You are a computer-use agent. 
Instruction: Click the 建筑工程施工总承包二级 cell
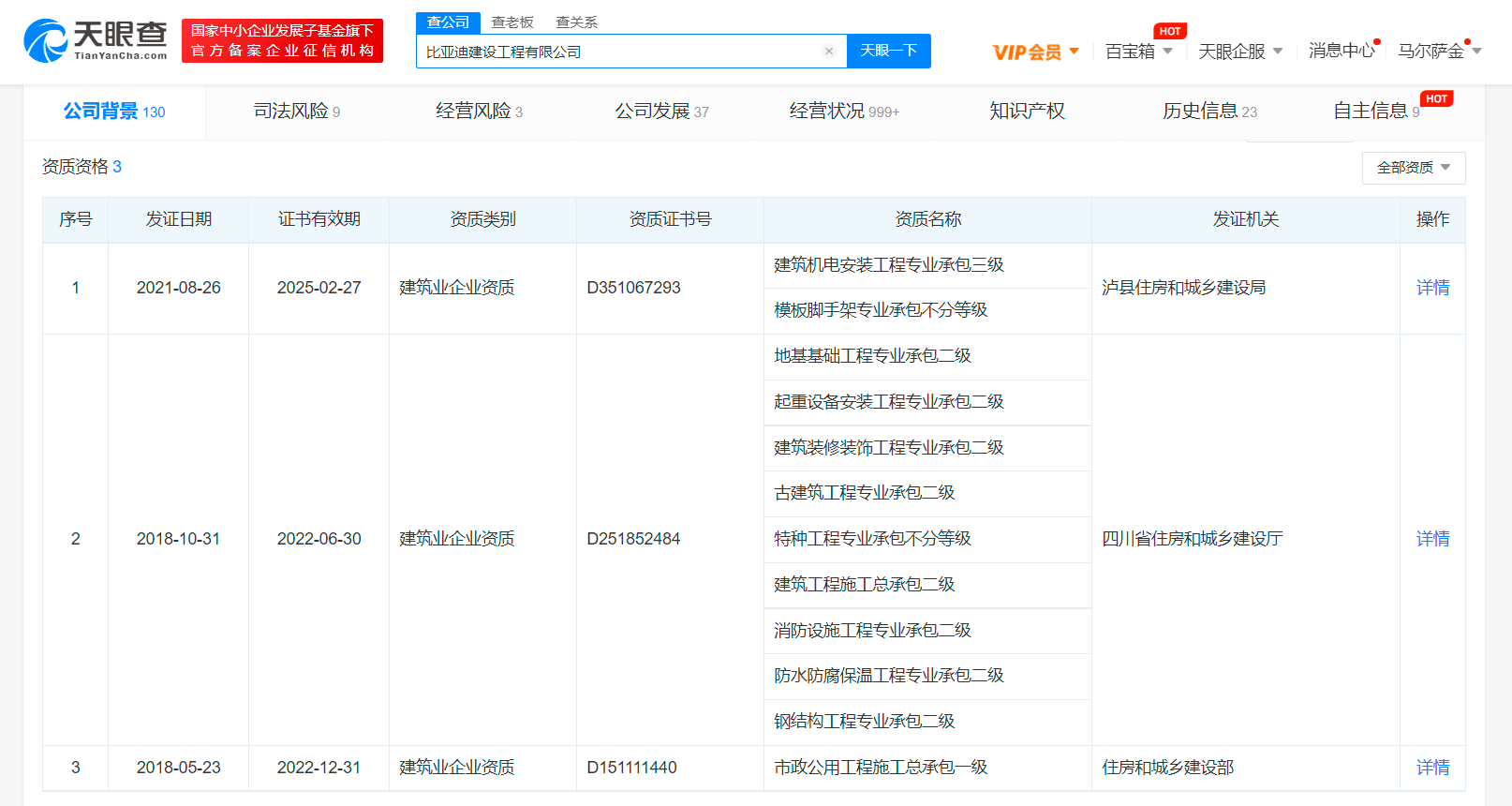(927, 585)
